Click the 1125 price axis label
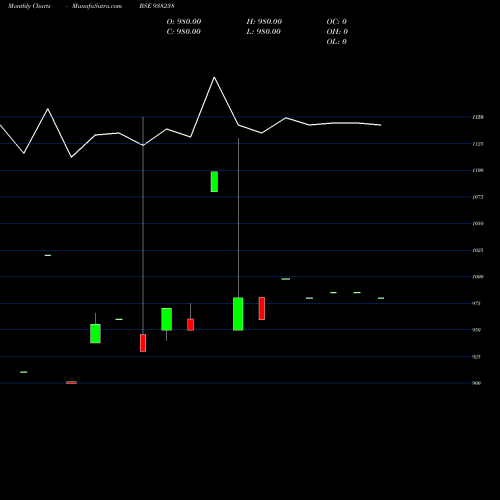500x500 pixels. pyautogui.click(x=478, y=144)
